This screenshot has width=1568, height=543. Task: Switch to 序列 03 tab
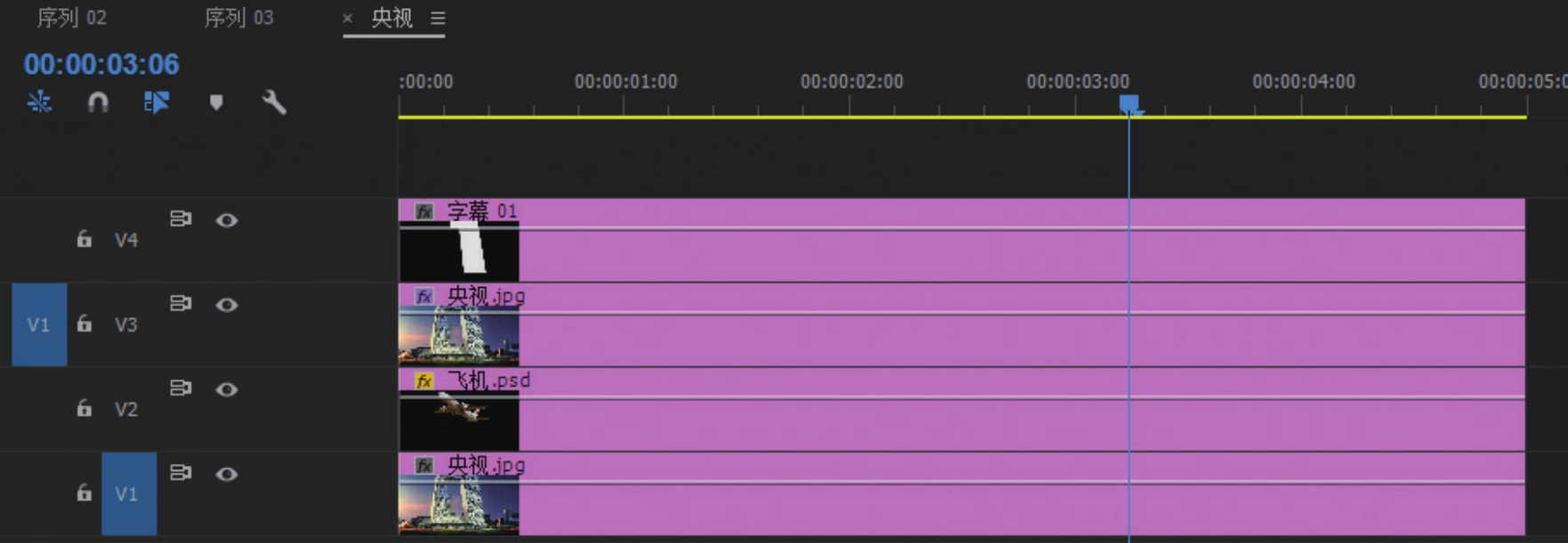tap(238, 18)
